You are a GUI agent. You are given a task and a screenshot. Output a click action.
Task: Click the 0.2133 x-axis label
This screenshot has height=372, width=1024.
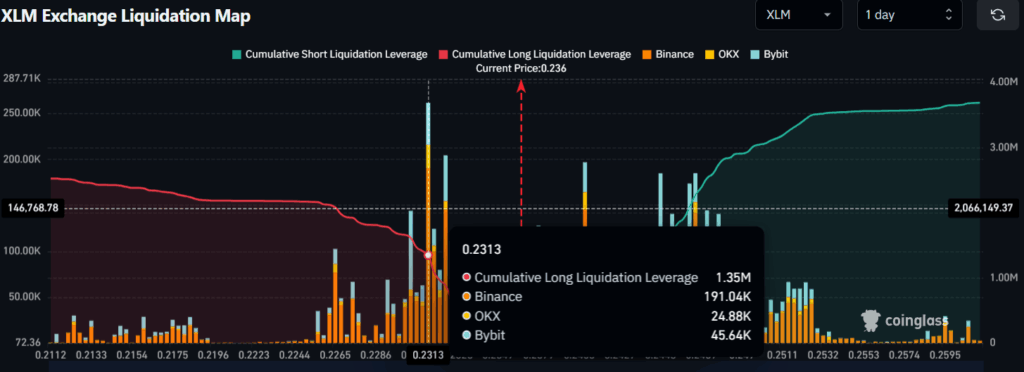(90, 356)
